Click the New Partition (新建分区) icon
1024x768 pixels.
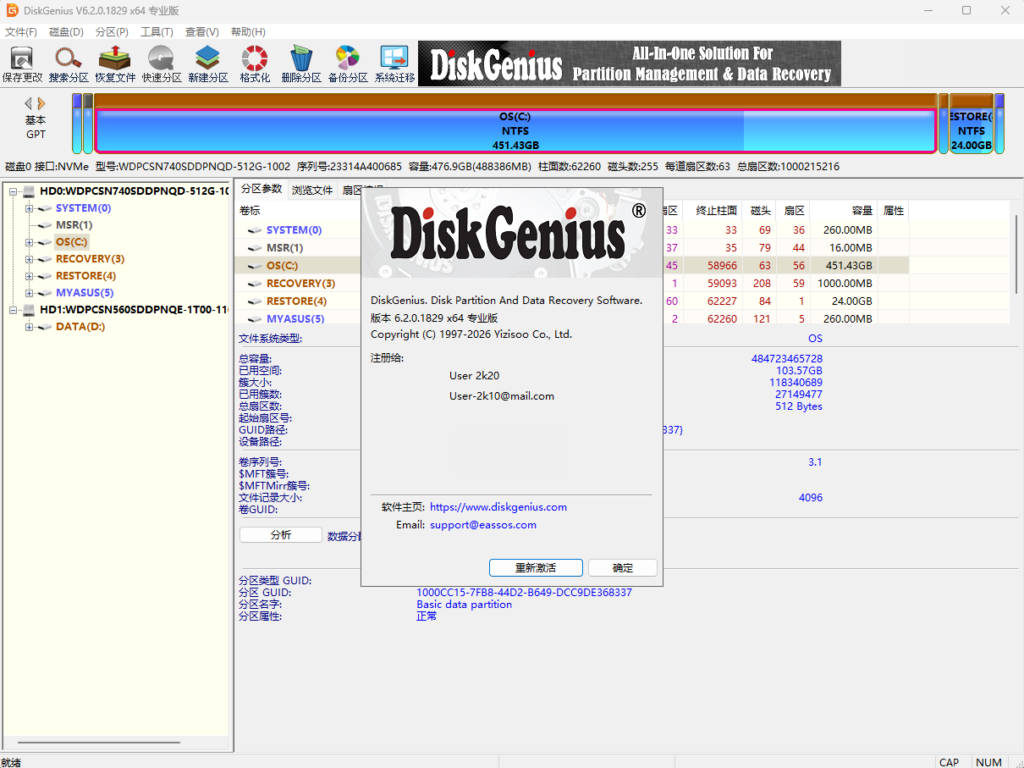tap(208, 64)
